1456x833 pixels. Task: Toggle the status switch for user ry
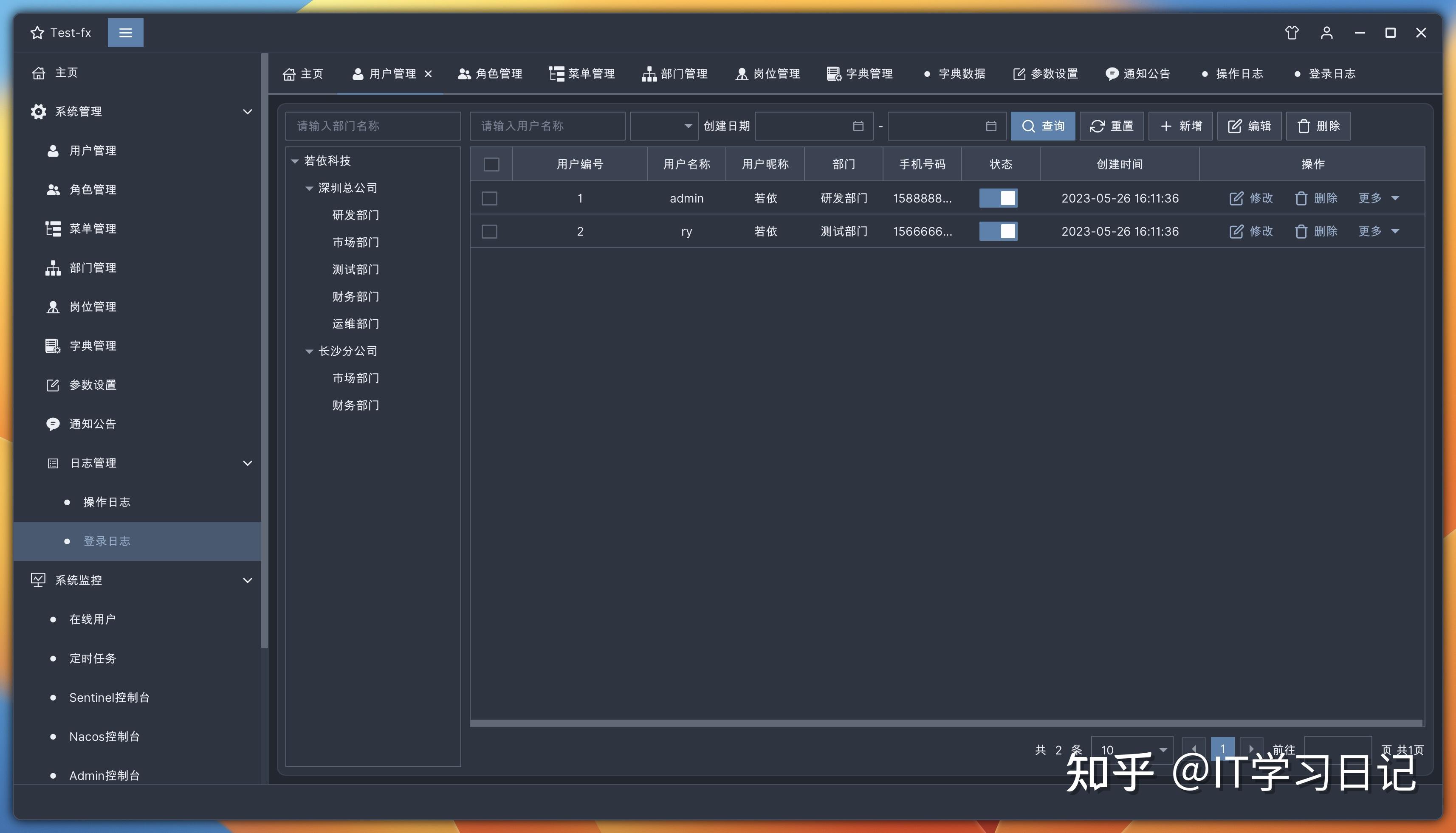point(998,231)
